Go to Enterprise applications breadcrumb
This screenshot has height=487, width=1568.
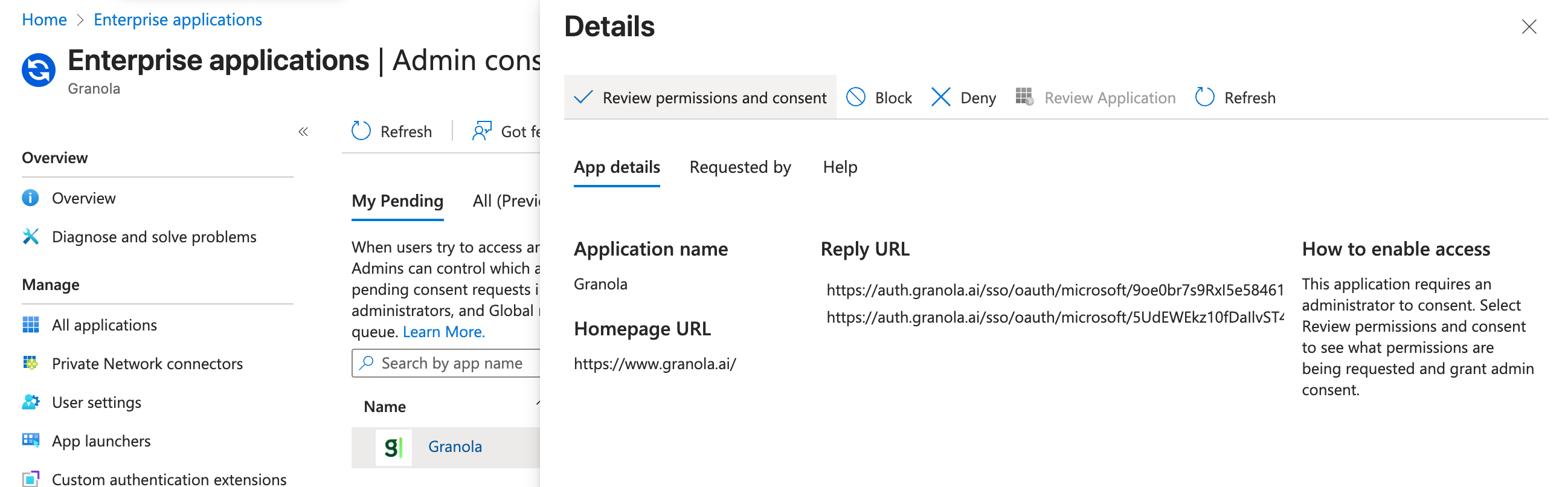(178, 19)
